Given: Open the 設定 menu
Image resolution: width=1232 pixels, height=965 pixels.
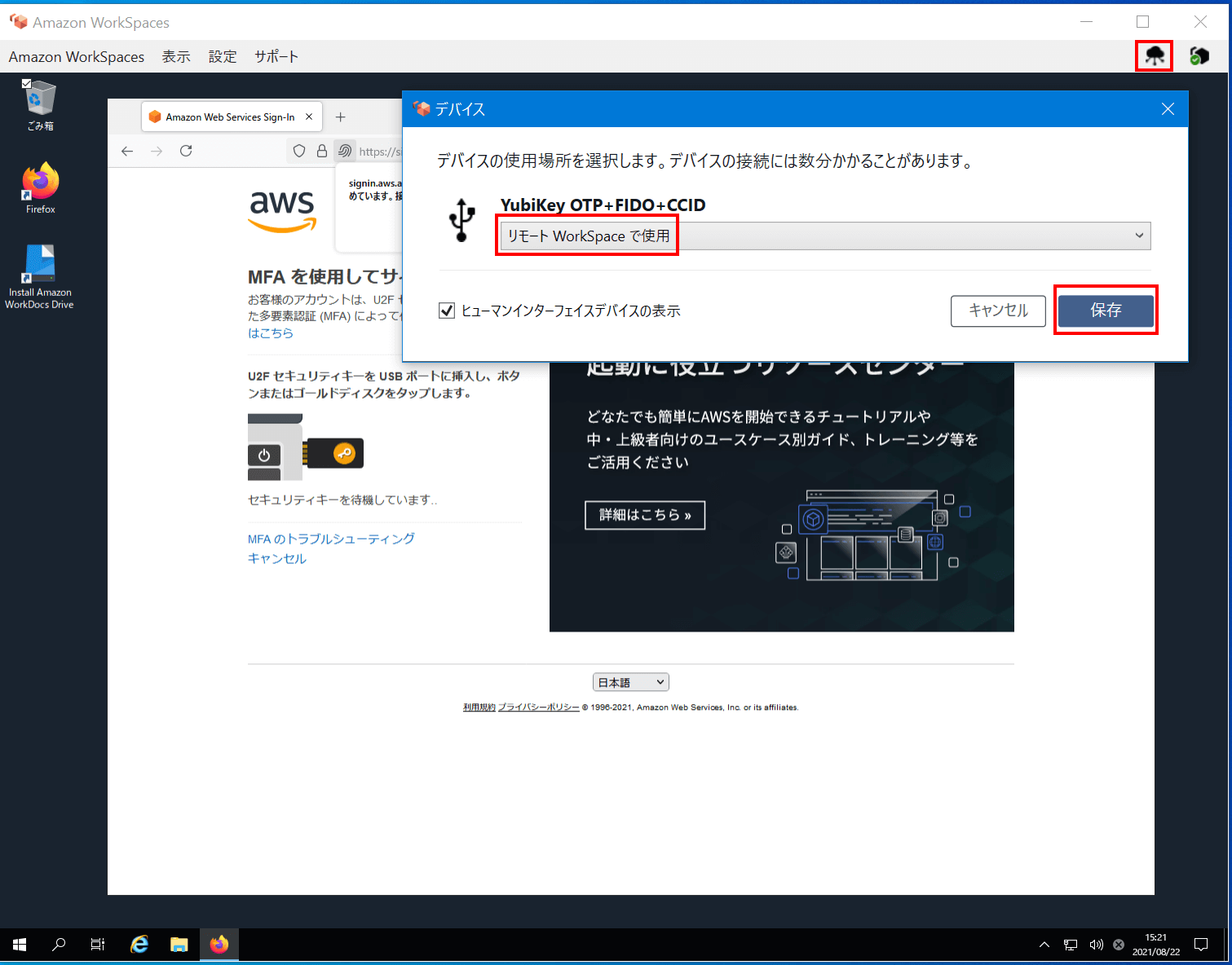Looking at the screenshot, I should [222, 56].
